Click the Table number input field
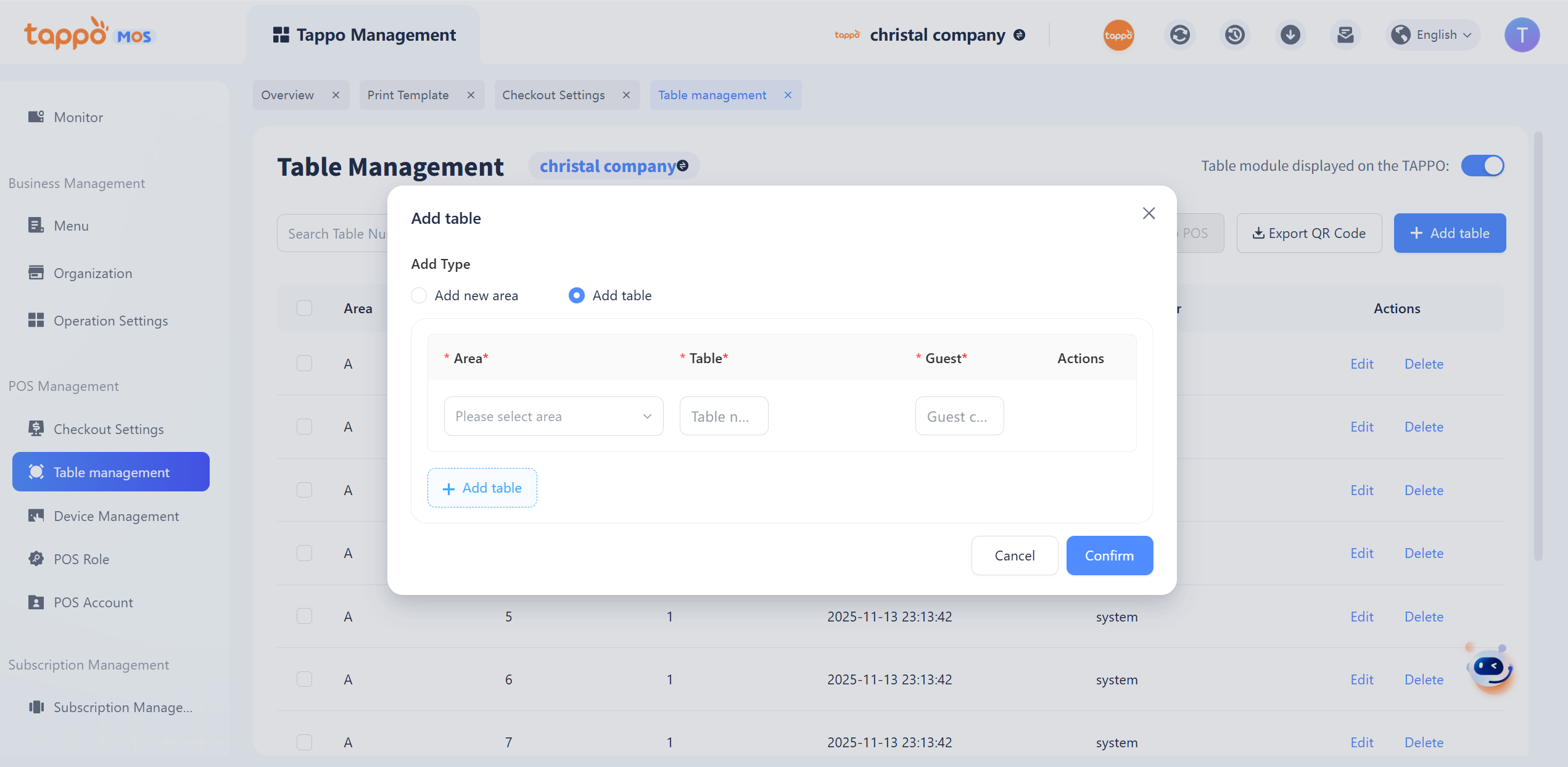The height and width of the screenshot is (767, 1568). click(x=723, y=416)
